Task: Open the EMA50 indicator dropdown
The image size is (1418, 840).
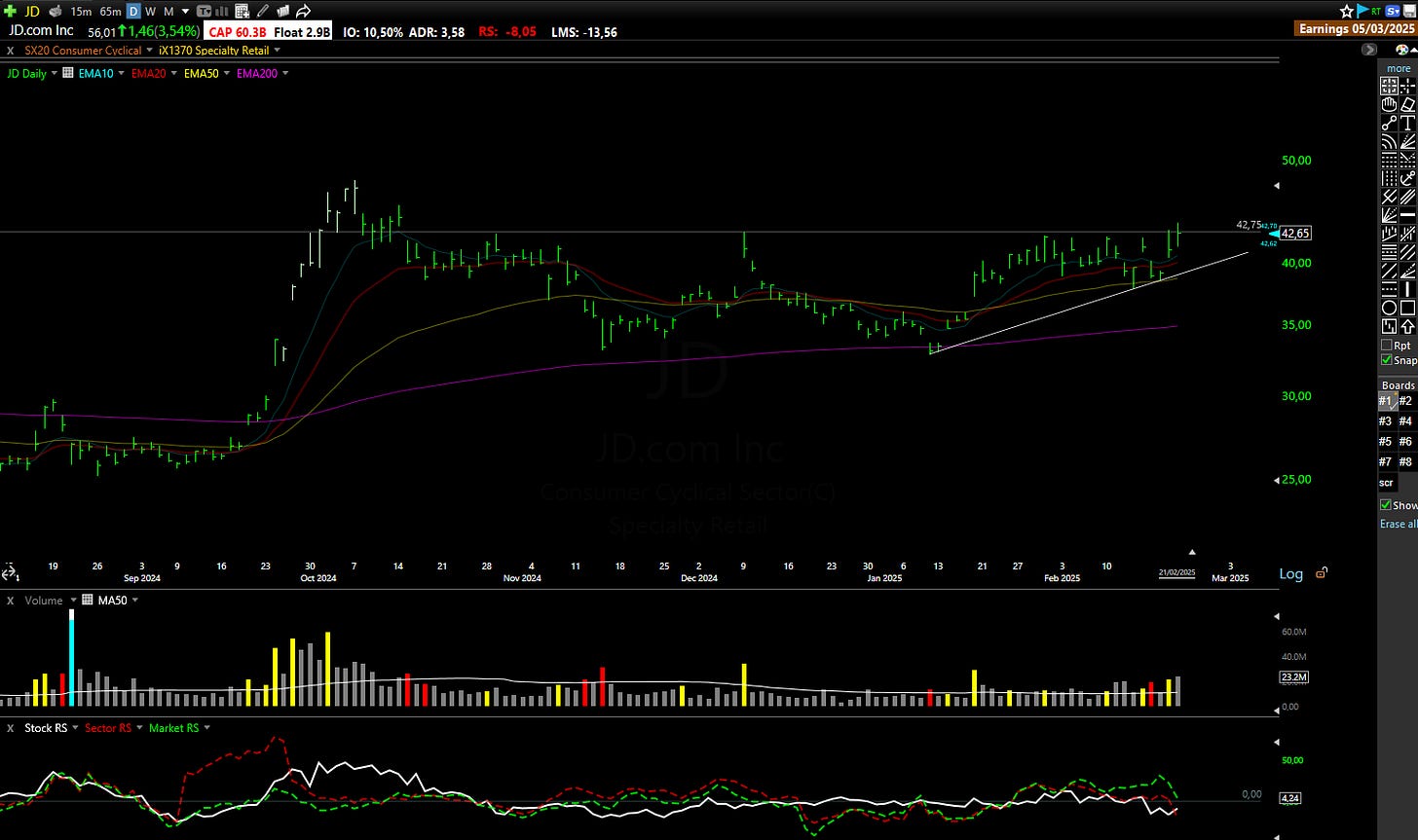Action: click(226, 73)
